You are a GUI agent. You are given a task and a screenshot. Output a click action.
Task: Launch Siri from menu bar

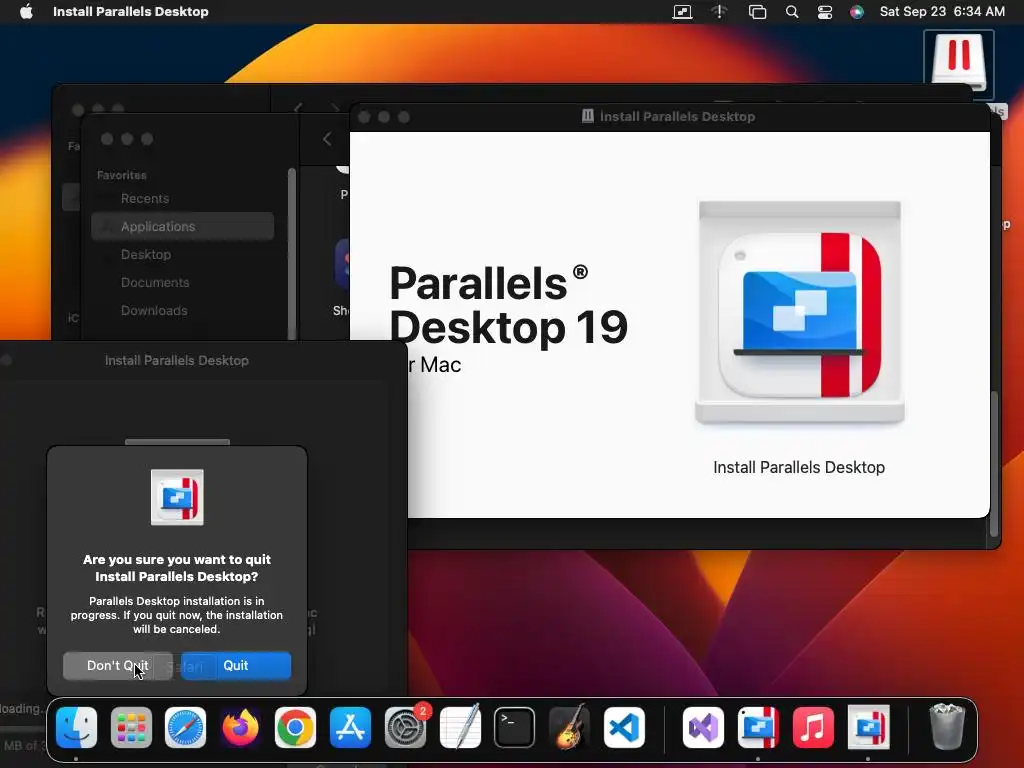[857, 12]
